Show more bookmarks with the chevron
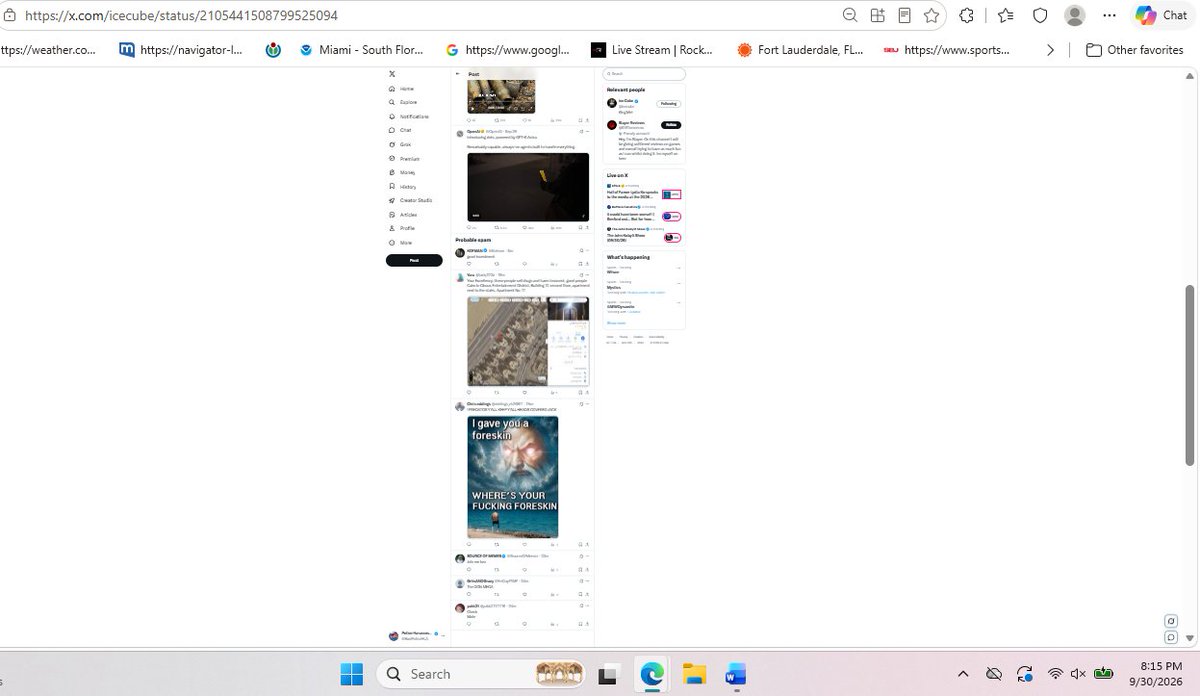1200x696 pixels. coord(1050,50)
